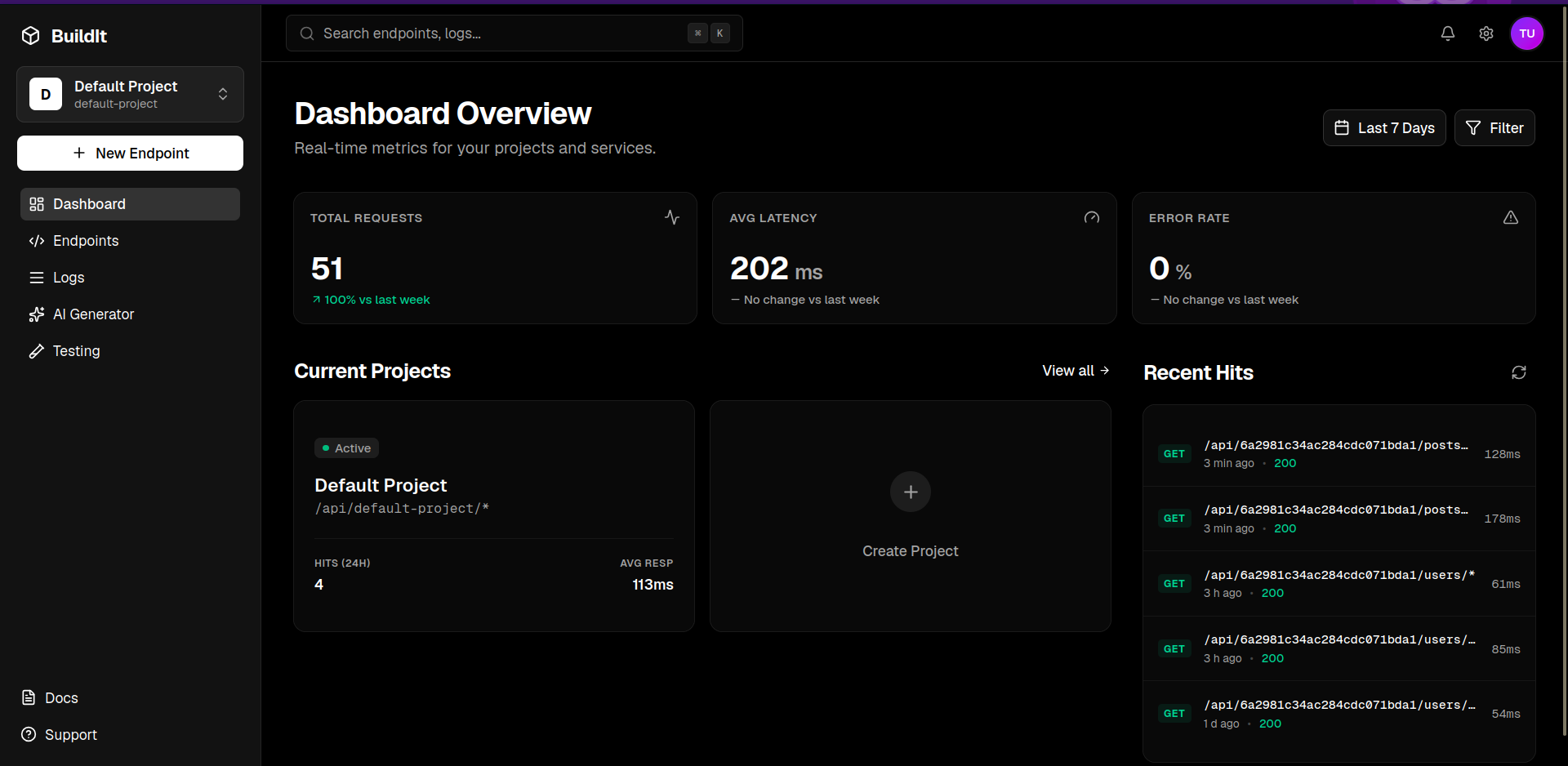1568x766 pixels.
Task: Click the Total Requests activity icon
Action: pos(672,217)
